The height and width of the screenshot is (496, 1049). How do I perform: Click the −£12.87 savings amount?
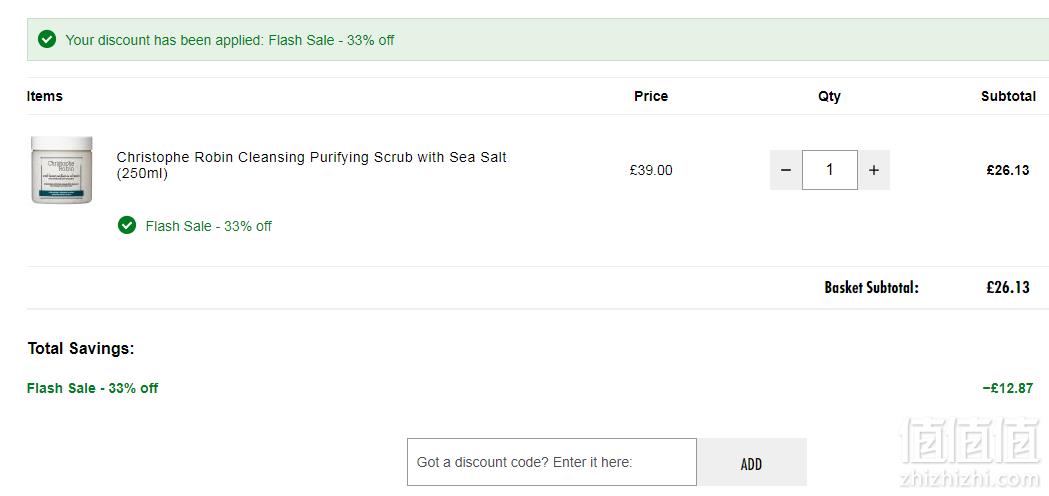[1008, 388]
